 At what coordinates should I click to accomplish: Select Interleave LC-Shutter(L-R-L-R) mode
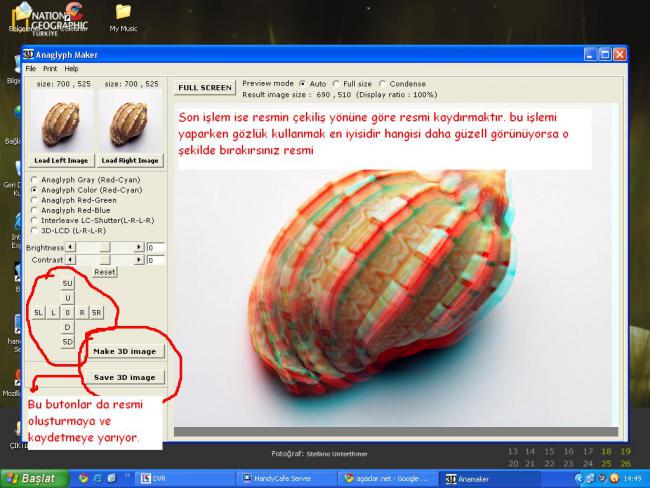tap(34, 221)
